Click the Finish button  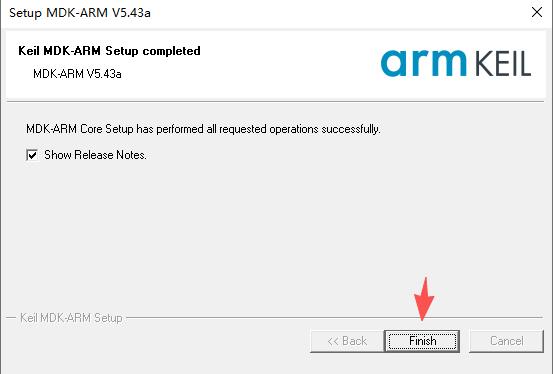tap(422, 341)
